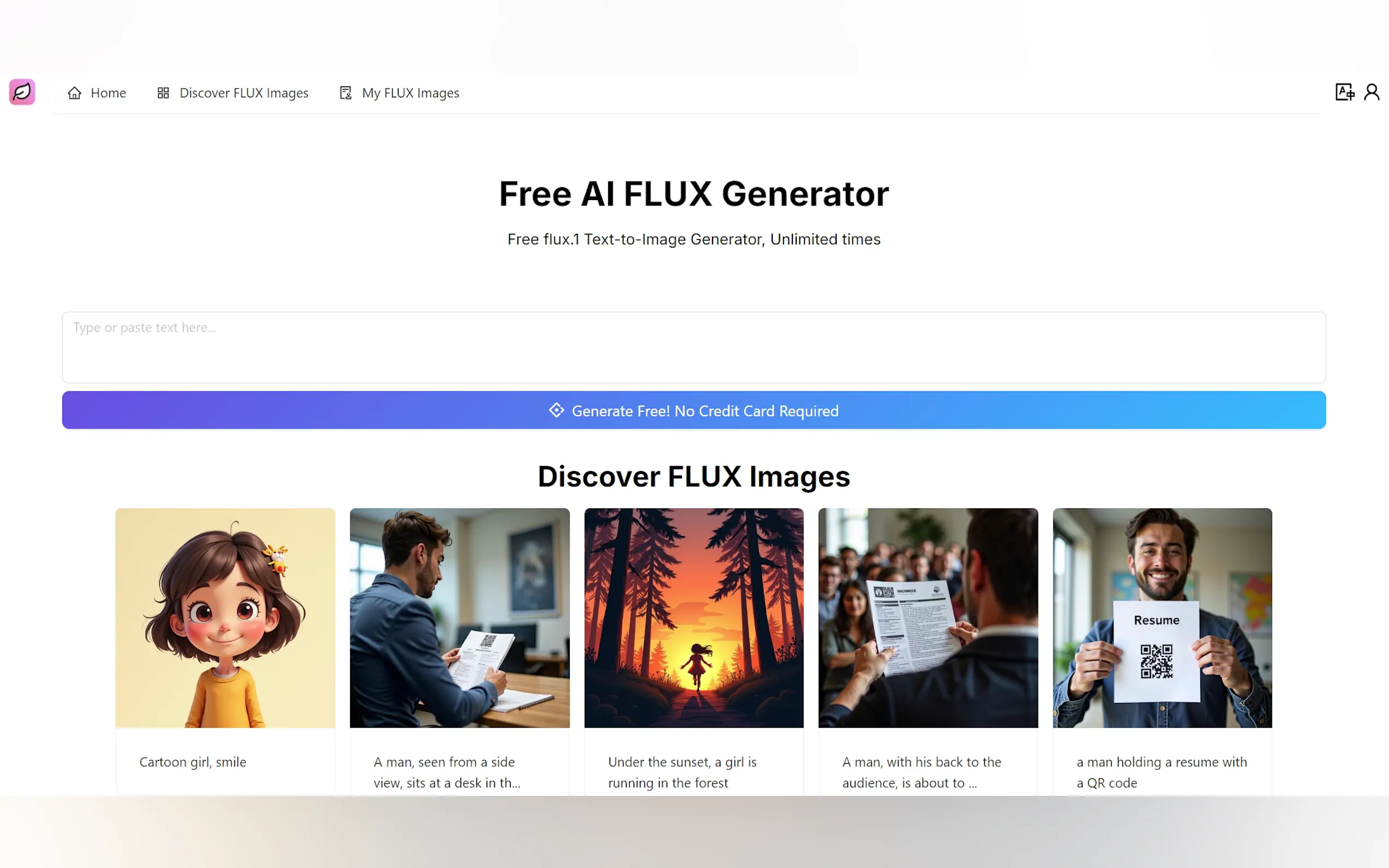Click the Home house icon
Viewport: 1389px width, 868px height.
[74, 93]
